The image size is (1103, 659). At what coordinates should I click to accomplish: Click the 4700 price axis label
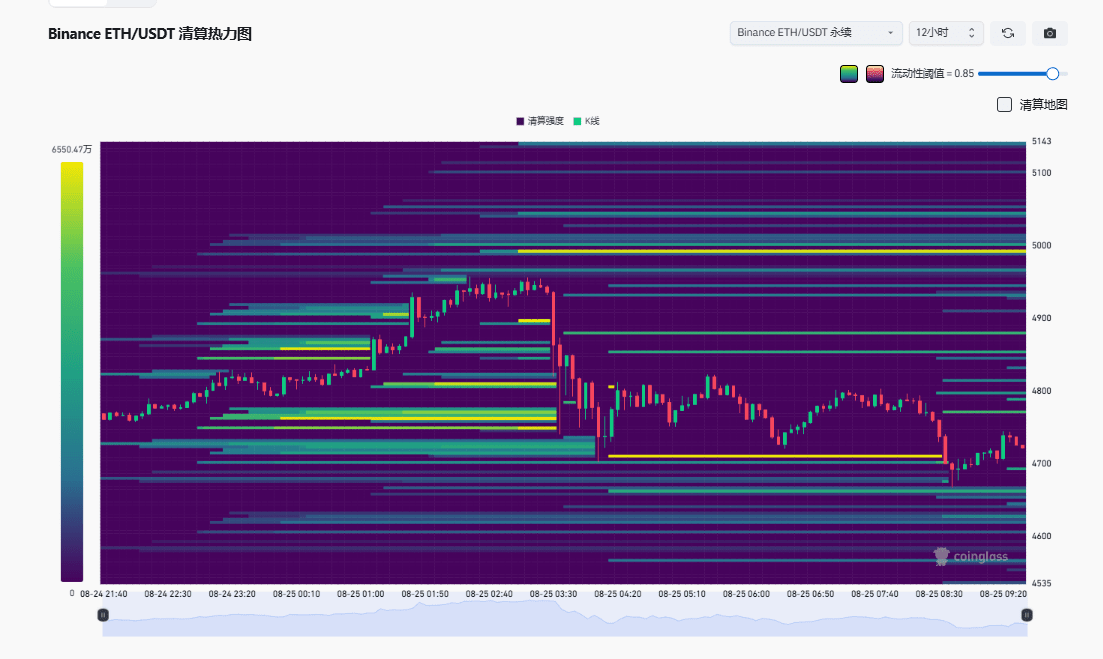click(1041, 463)
